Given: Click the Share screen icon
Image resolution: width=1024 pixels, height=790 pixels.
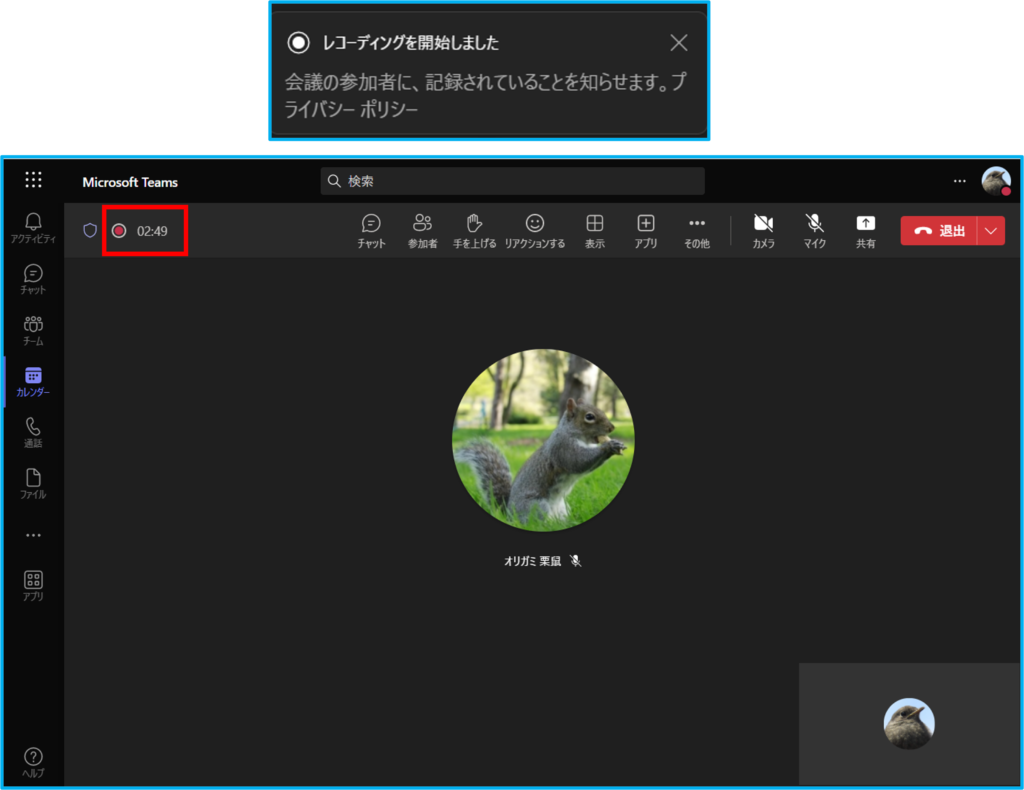Looking at the screenshot, I should 866,230.
